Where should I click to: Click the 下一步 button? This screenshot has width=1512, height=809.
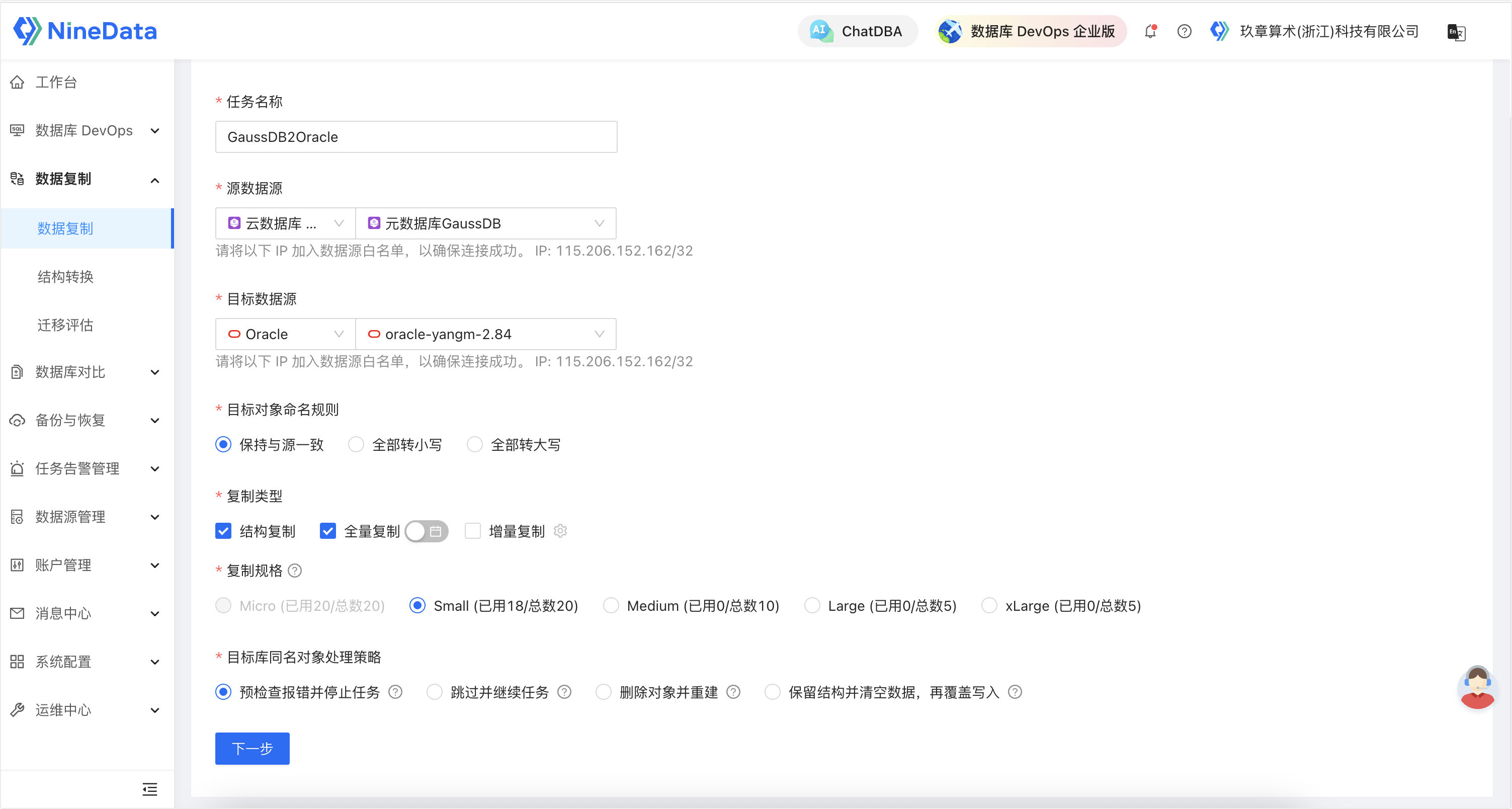[x=253, y=749]
